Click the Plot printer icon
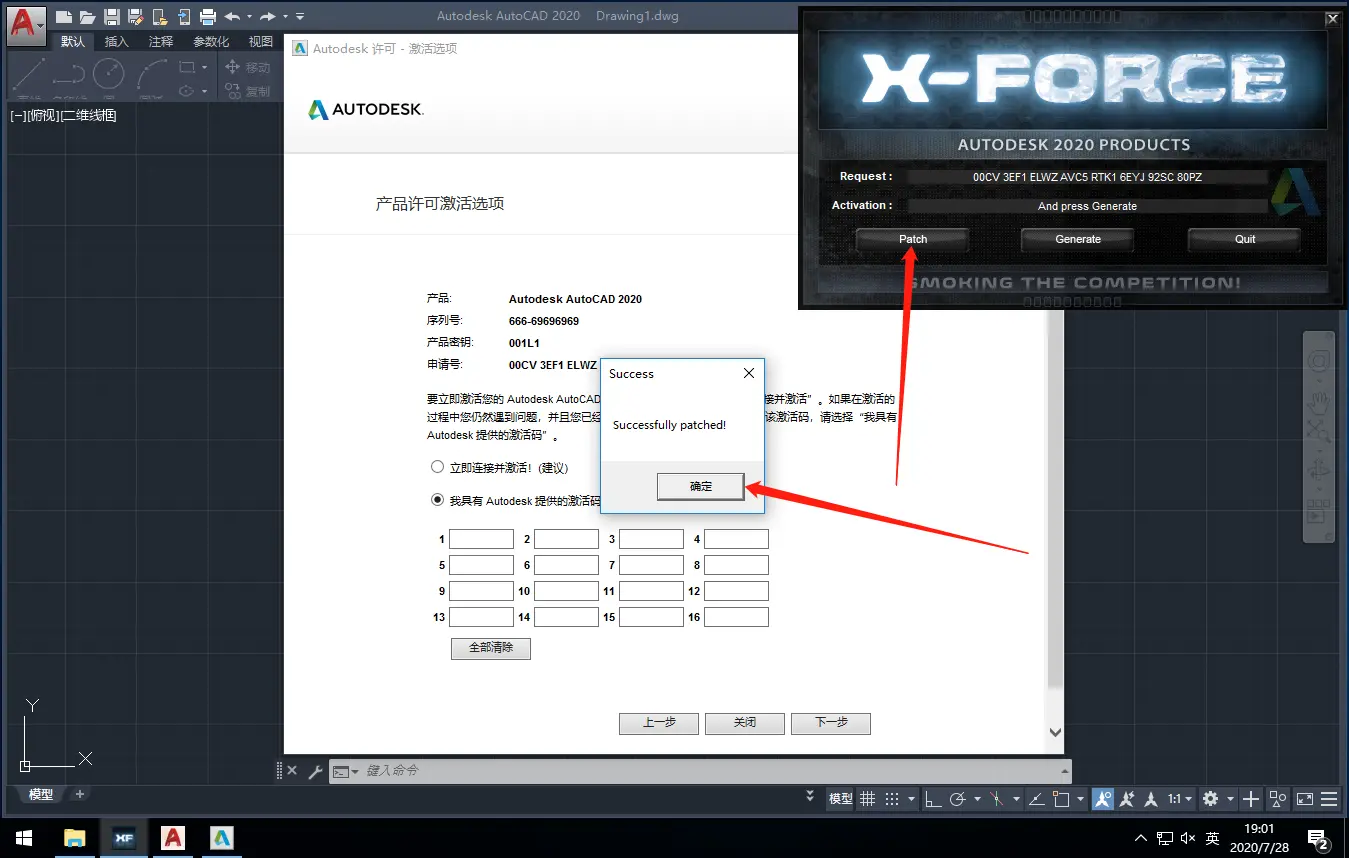 coord(208,17)
